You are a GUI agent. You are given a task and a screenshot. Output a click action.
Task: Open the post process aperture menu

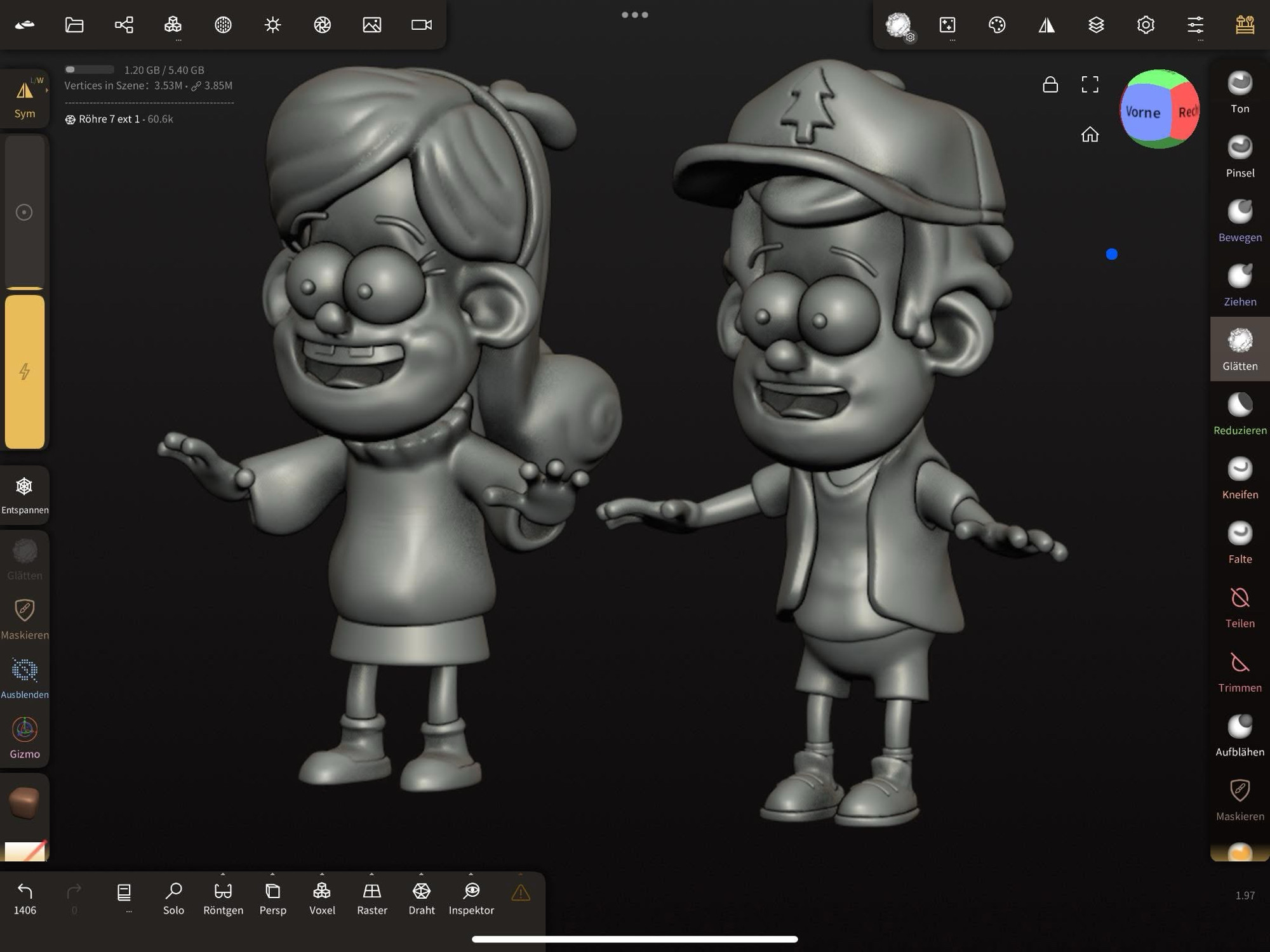(322, 25)
